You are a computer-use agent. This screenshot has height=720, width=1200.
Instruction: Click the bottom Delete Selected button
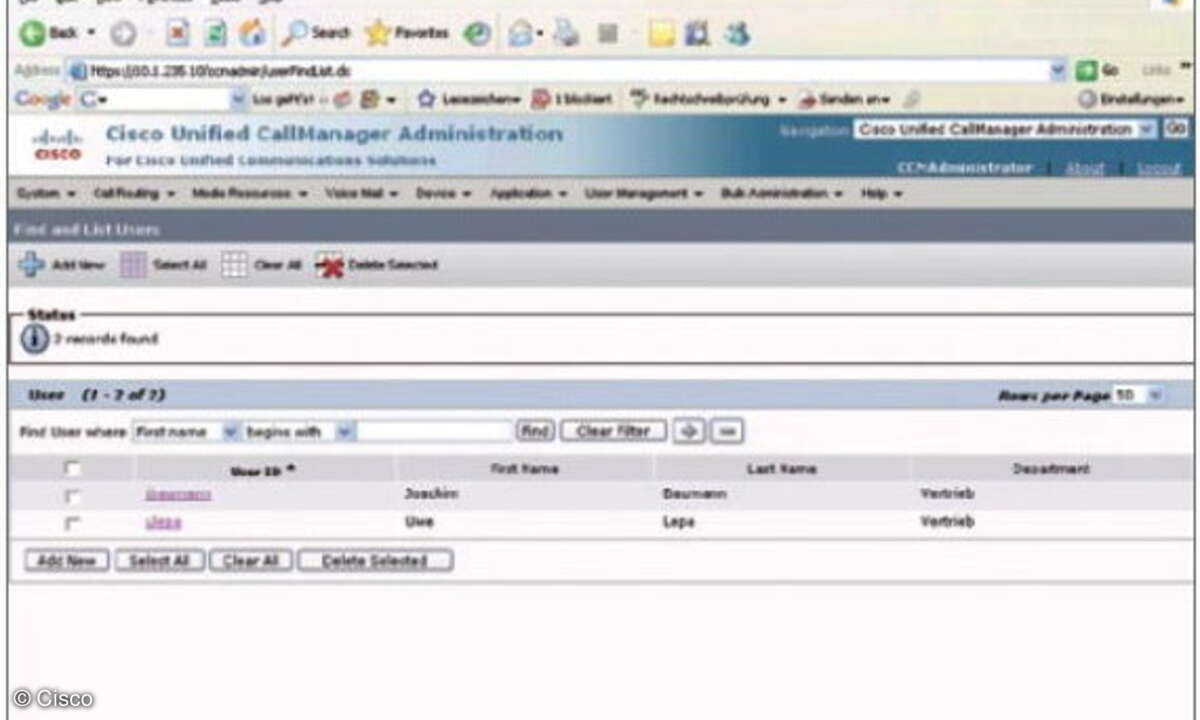click(375, 561)
